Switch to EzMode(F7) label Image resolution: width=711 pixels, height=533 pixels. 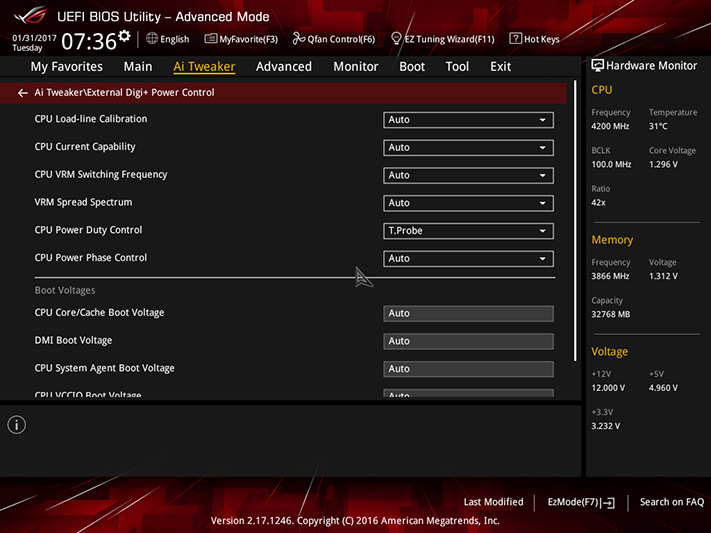(x=573, y=502)
